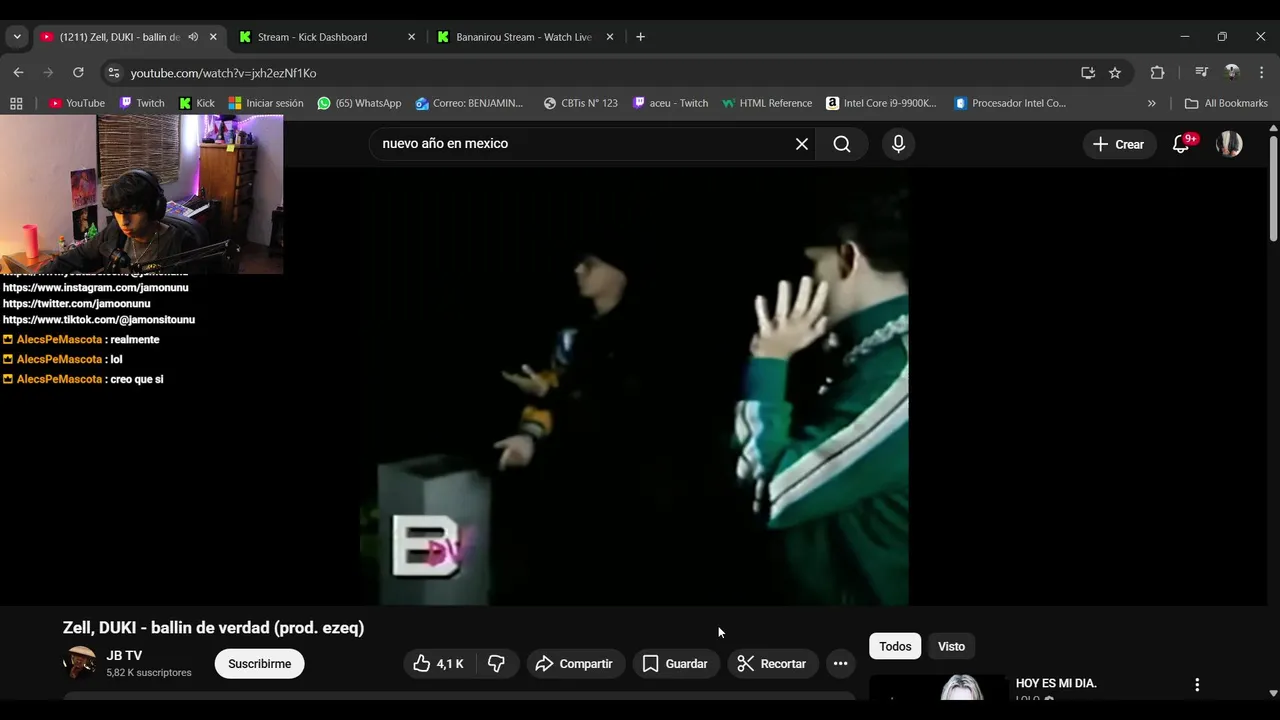Open the tab search dropdown arrow

pyautogui.click(x=17, y=37)
